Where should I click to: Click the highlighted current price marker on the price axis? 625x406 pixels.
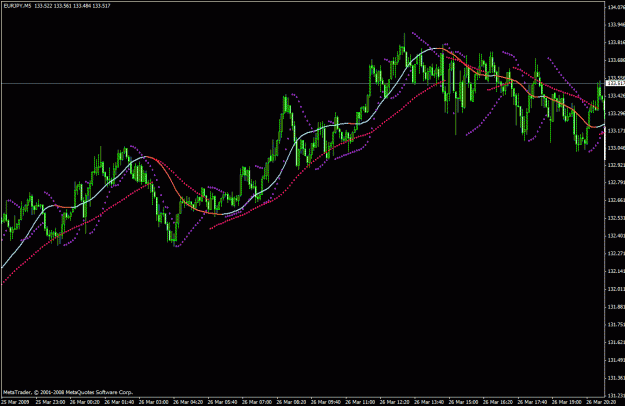click(615, 83)
